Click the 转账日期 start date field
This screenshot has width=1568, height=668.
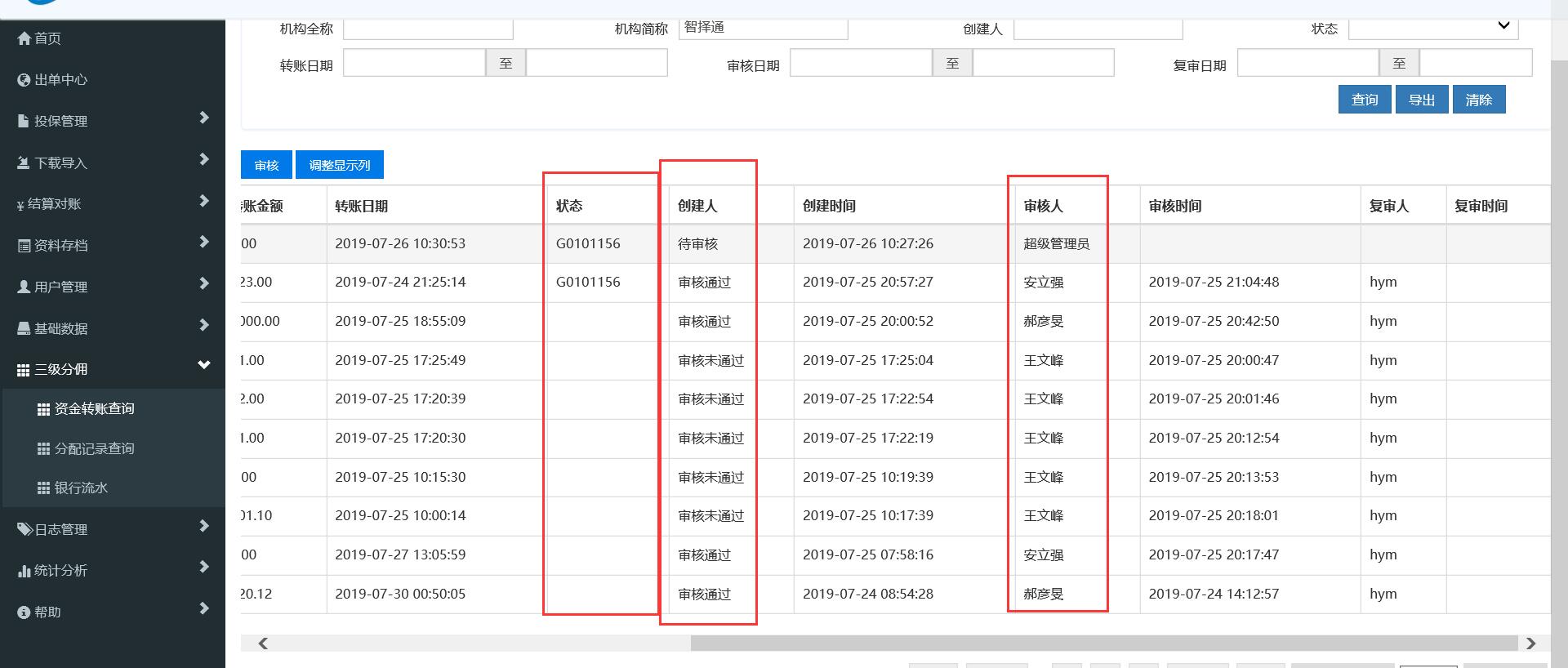(x=414, y=63)
